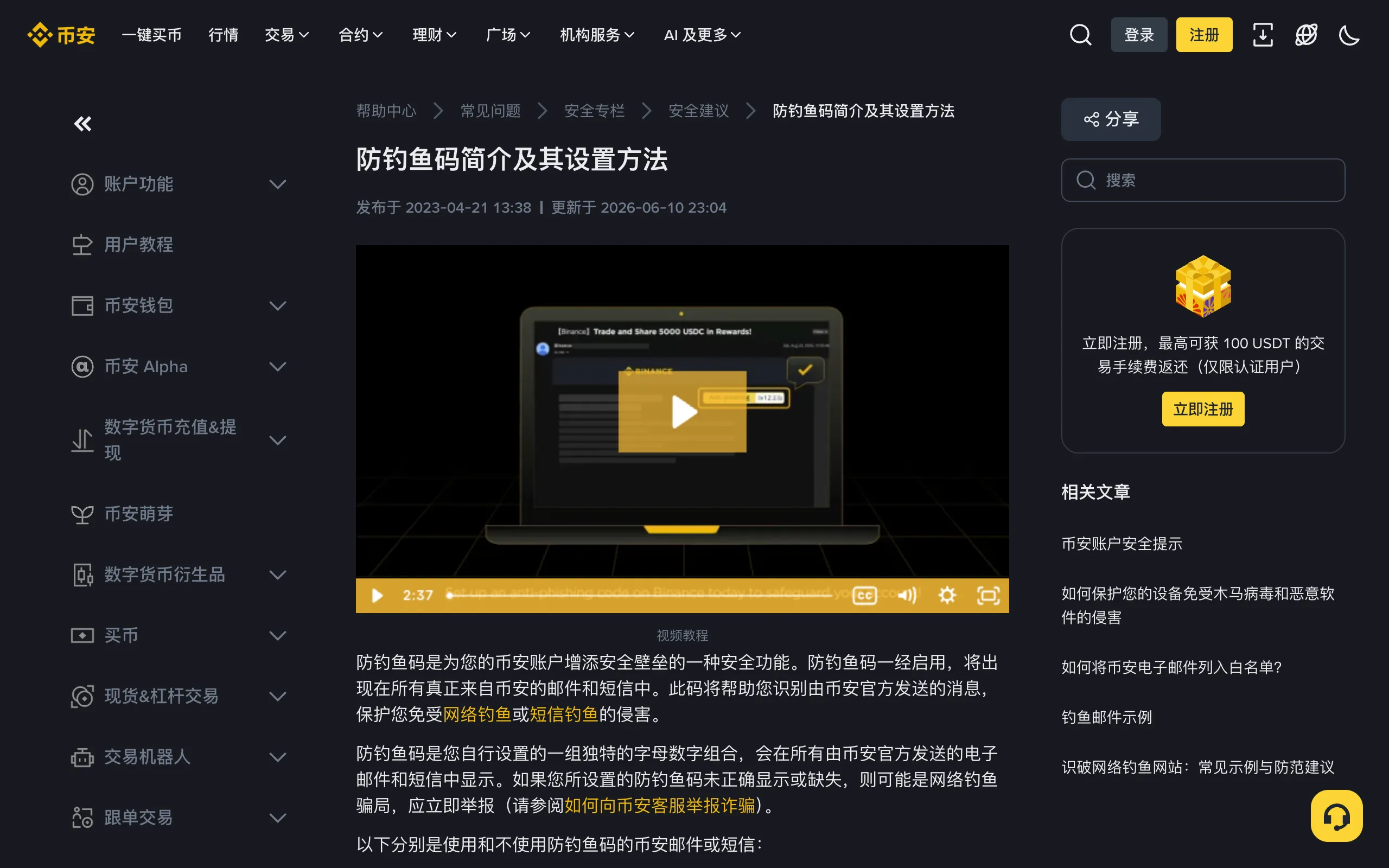Play the video with small play control
The height and width of the screenshot is (868, 1389).
(x=377, y=595)
